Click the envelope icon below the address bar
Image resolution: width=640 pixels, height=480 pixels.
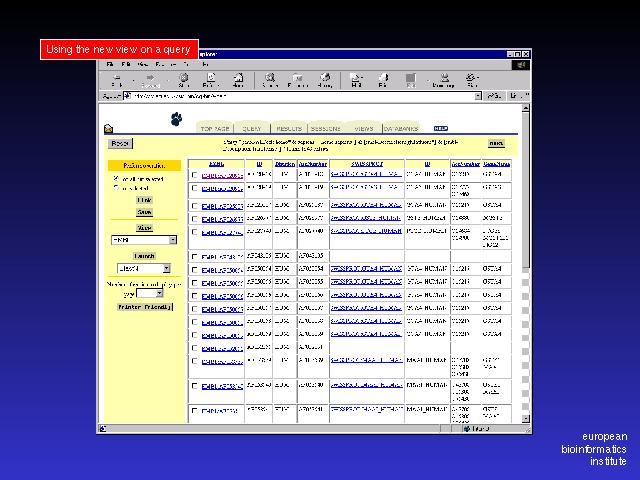tap(108, 129)
